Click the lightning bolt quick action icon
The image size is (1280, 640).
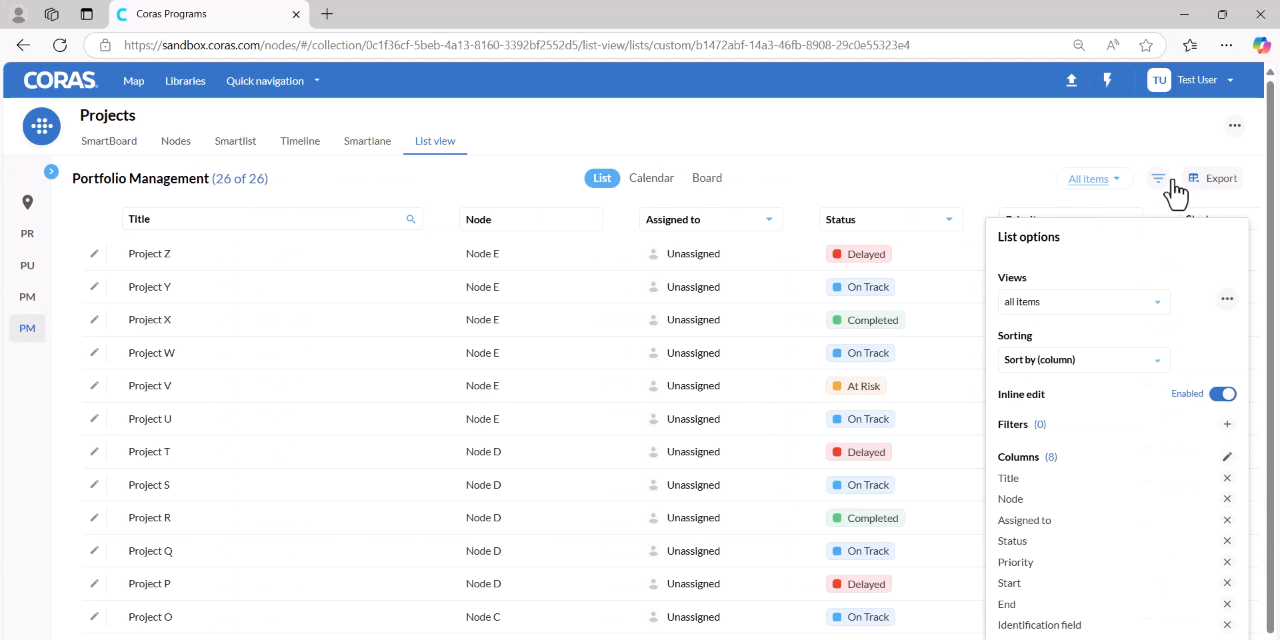pos(1107,80)
